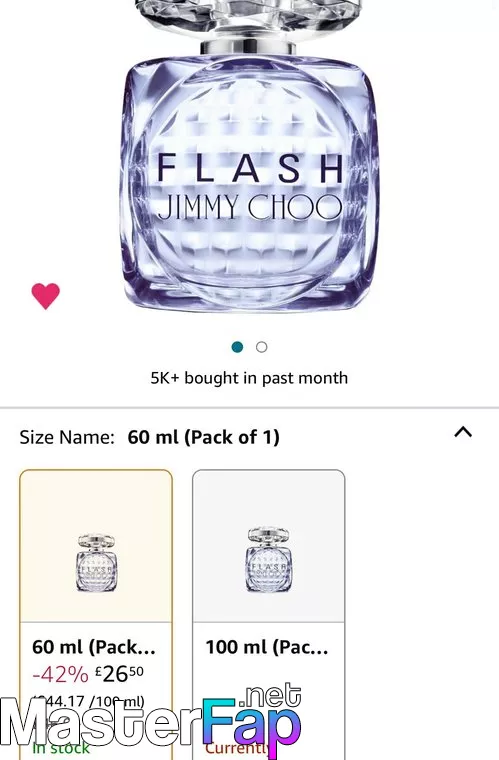Click the .net text in watermark
The height and width of the screenshot is (760, 499).
273,697
